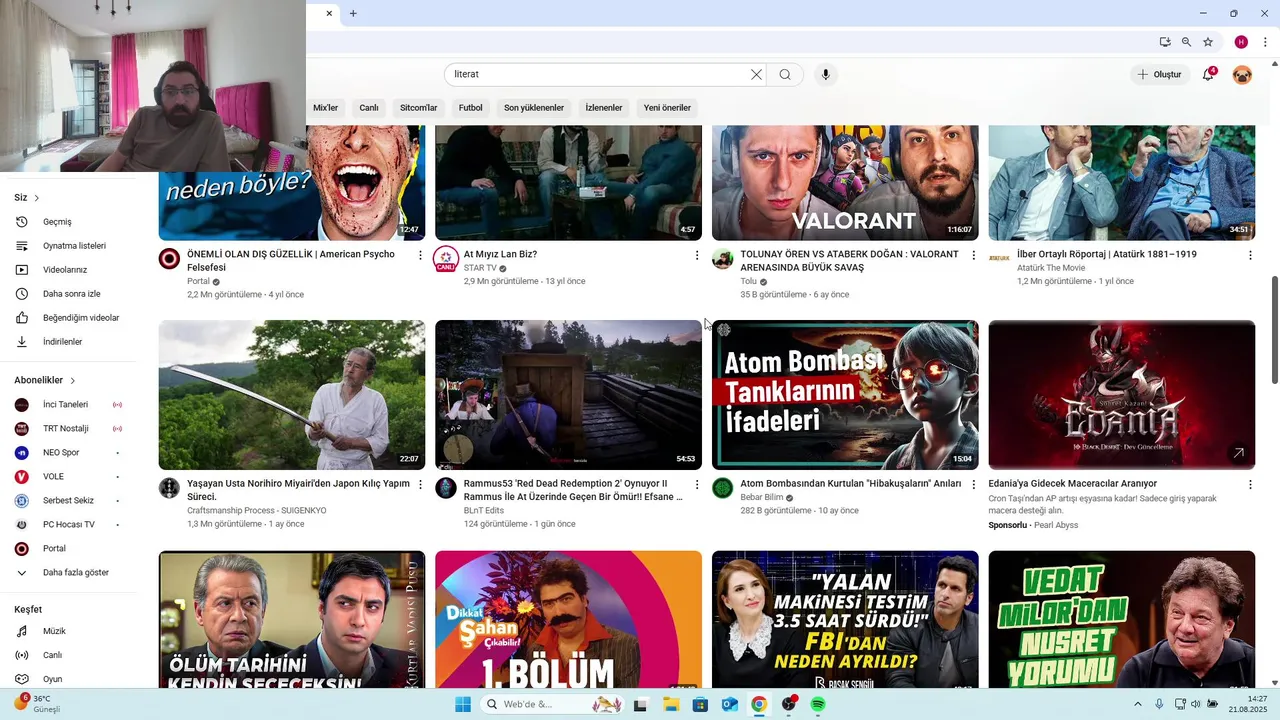Viewport: 1280px width, 720px height.
Task: Bookmark the page with the star icon
Action: 1208,42
